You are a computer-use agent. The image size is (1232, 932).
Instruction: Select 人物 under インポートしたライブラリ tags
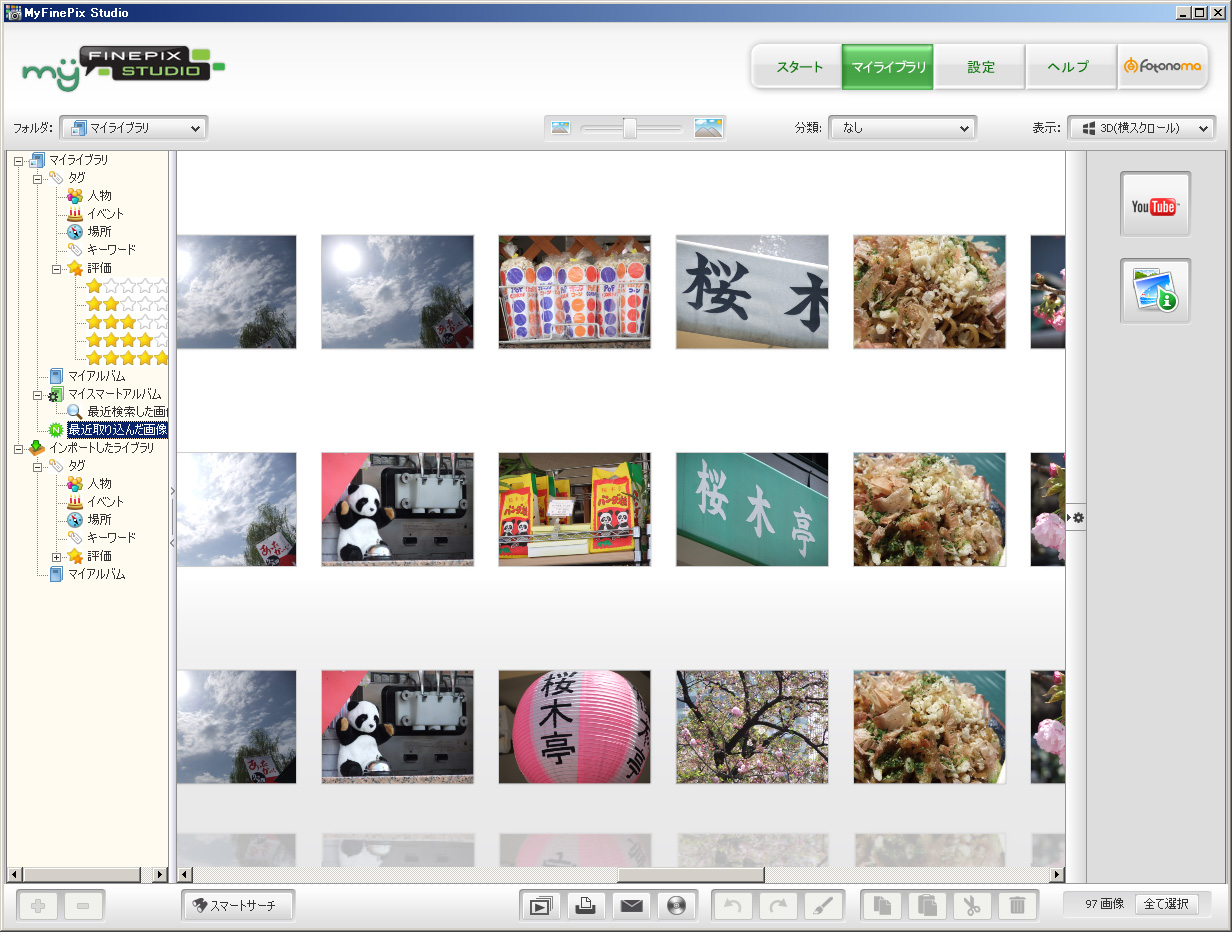[99, 483]
